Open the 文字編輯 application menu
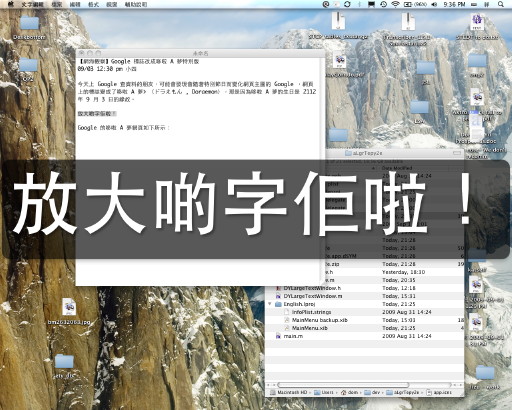512x410 pixels. tap(33, 4)
